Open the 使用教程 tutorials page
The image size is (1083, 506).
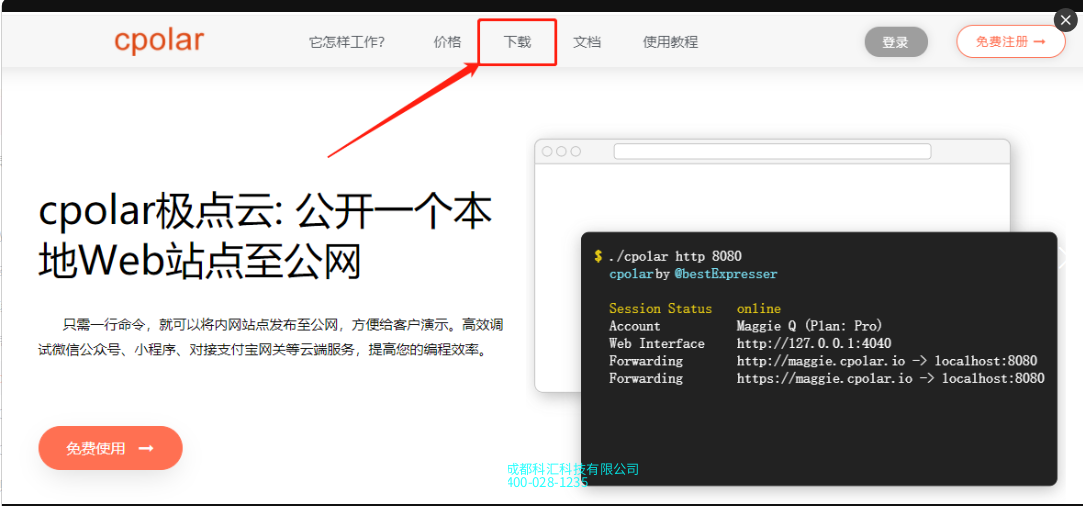click(671, 42)
